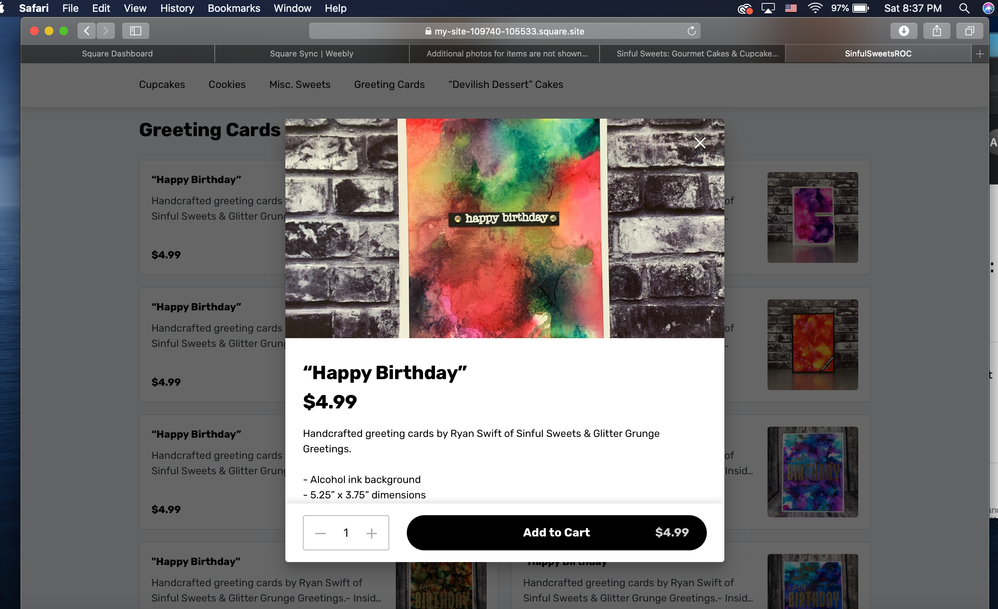The image size is (998, 609).
Task: Open the Downloads list in Safari toolbar
Action: (x=903, y=30)
